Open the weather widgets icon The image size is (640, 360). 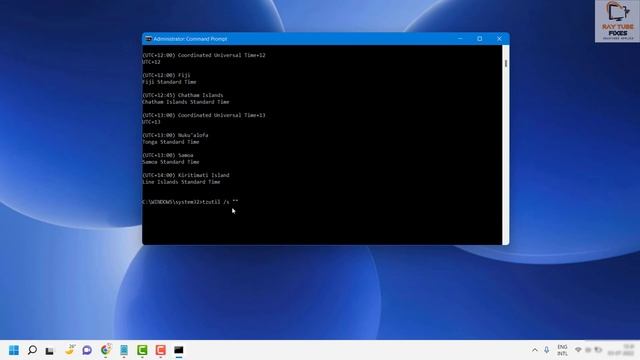click(70, 350)
